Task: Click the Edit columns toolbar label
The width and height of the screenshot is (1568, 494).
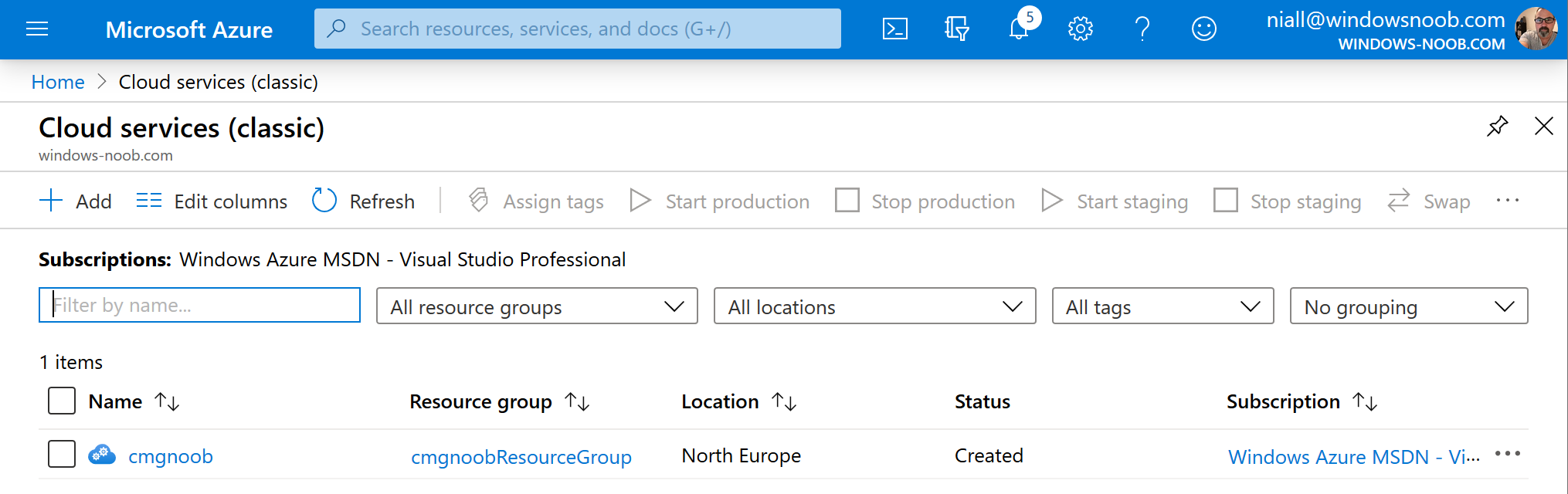Action: (231, 201)
